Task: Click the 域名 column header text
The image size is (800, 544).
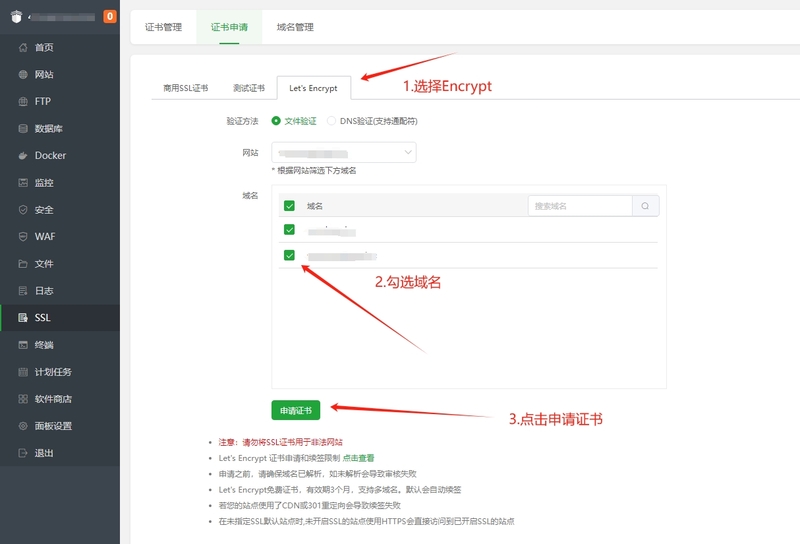Action: click(x=314, y=206)
